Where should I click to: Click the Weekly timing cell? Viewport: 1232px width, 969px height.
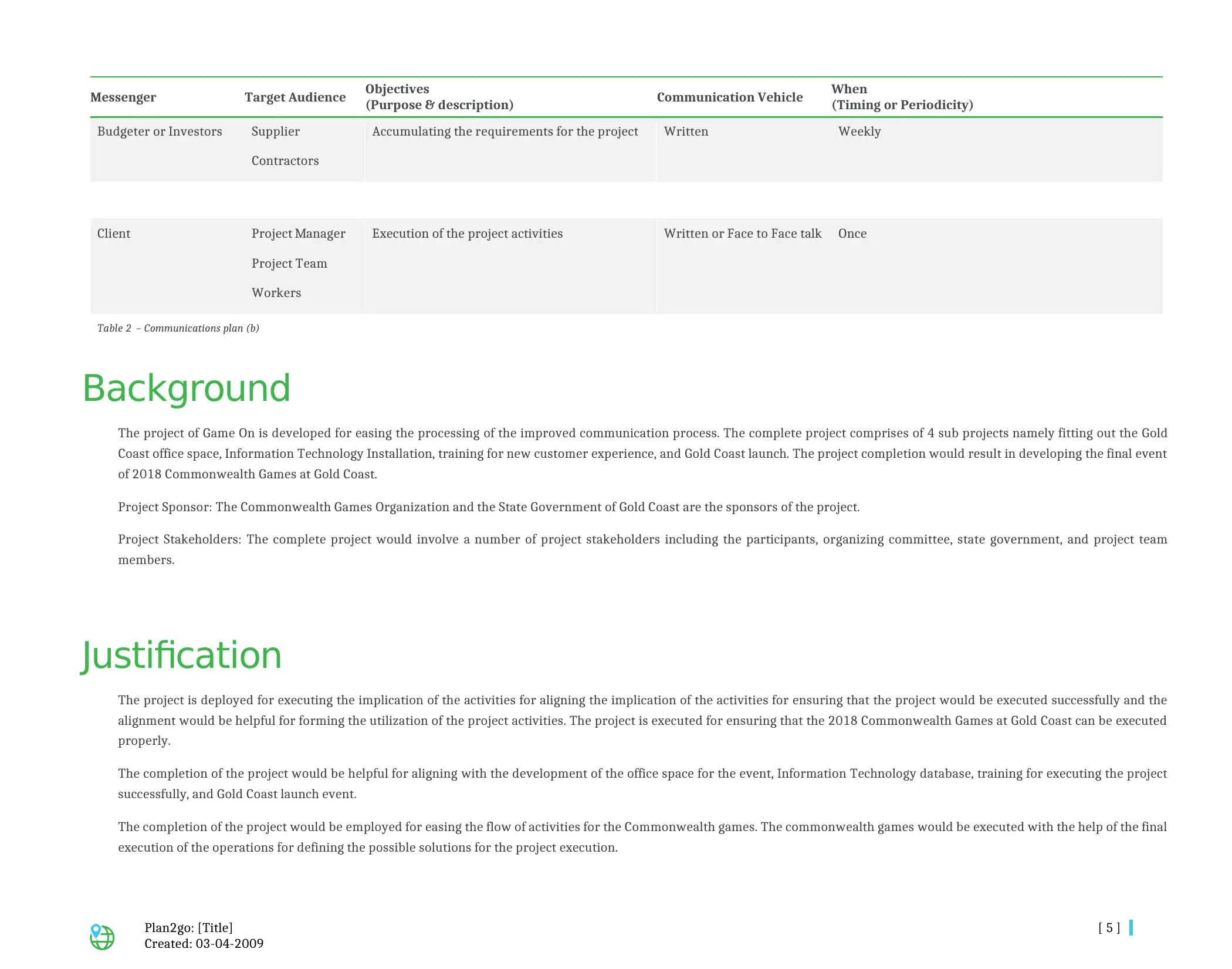859,131
